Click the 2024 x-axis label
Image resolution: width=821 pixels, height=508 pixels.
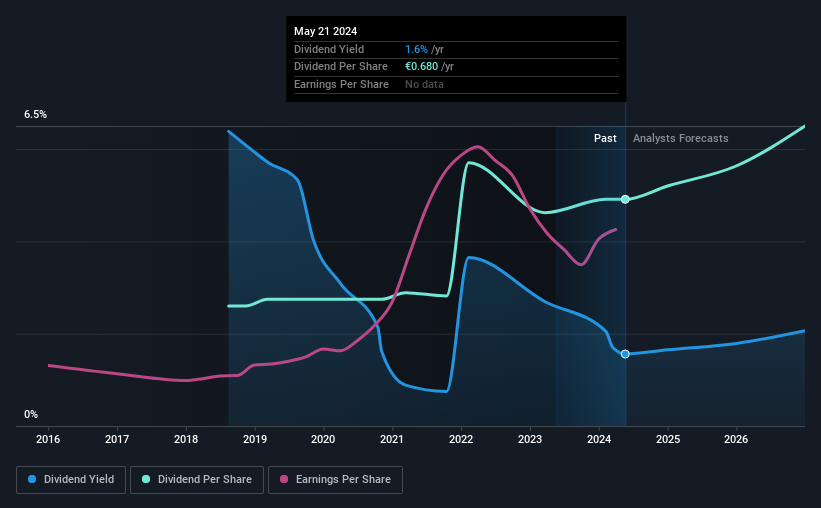click(599, 439)
